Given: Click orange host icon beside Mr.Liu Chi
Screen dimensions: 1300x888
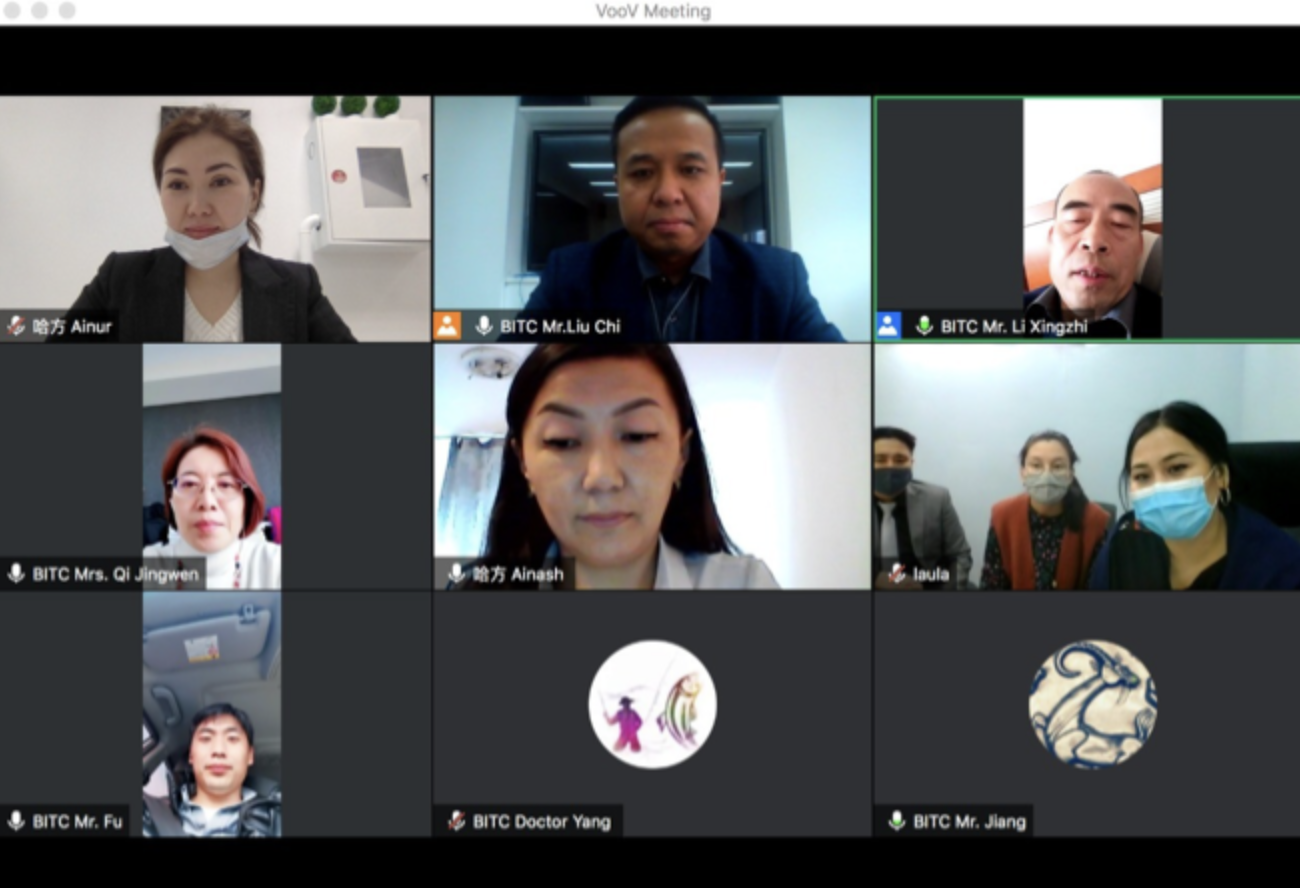Looking at the screenshot, I should point(447,326).
